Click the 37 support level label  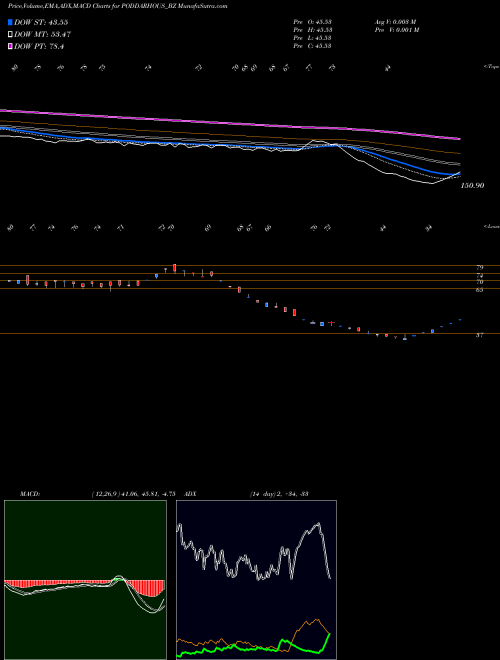(x=480, y=335)
